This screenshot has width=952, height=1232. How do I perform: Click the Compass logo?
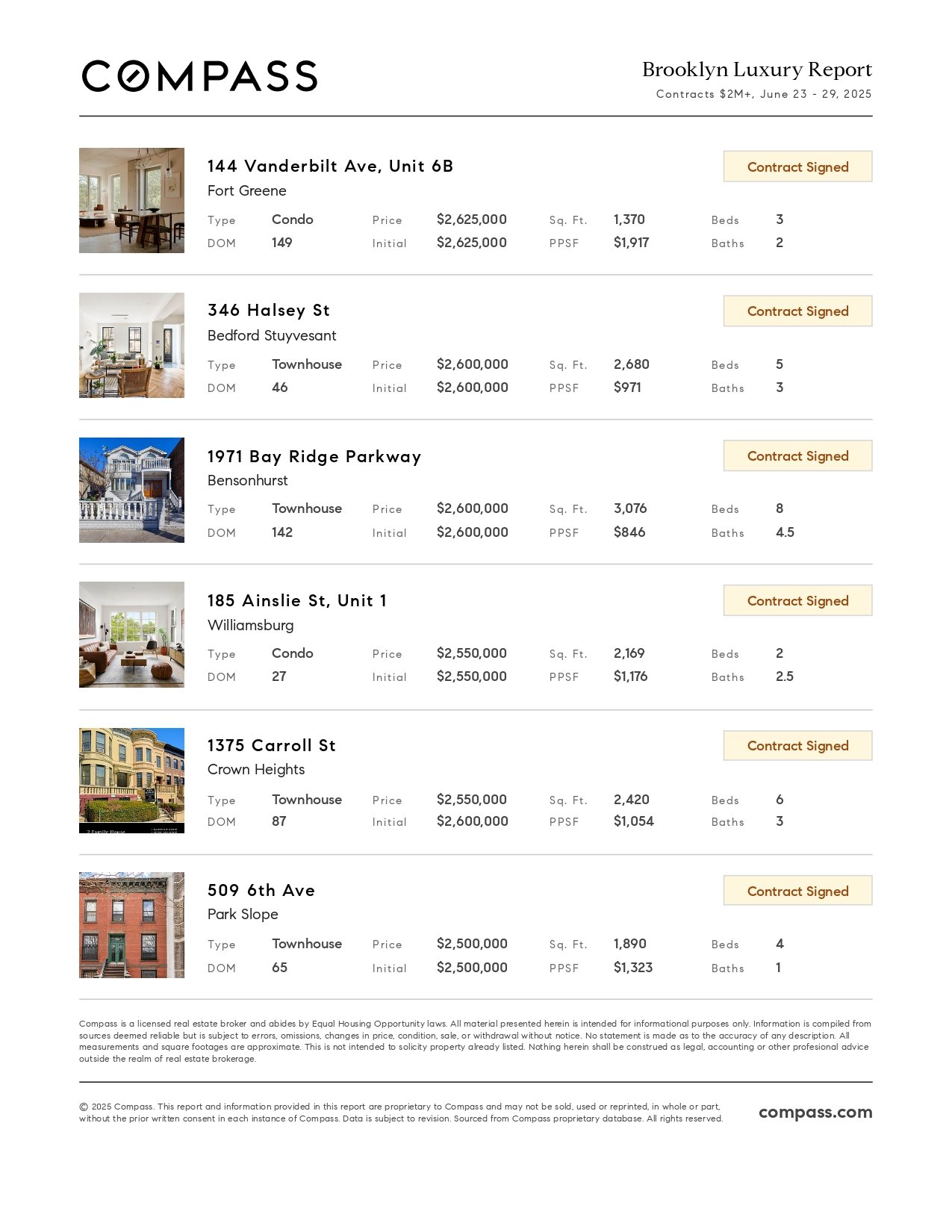pos(199,76)
